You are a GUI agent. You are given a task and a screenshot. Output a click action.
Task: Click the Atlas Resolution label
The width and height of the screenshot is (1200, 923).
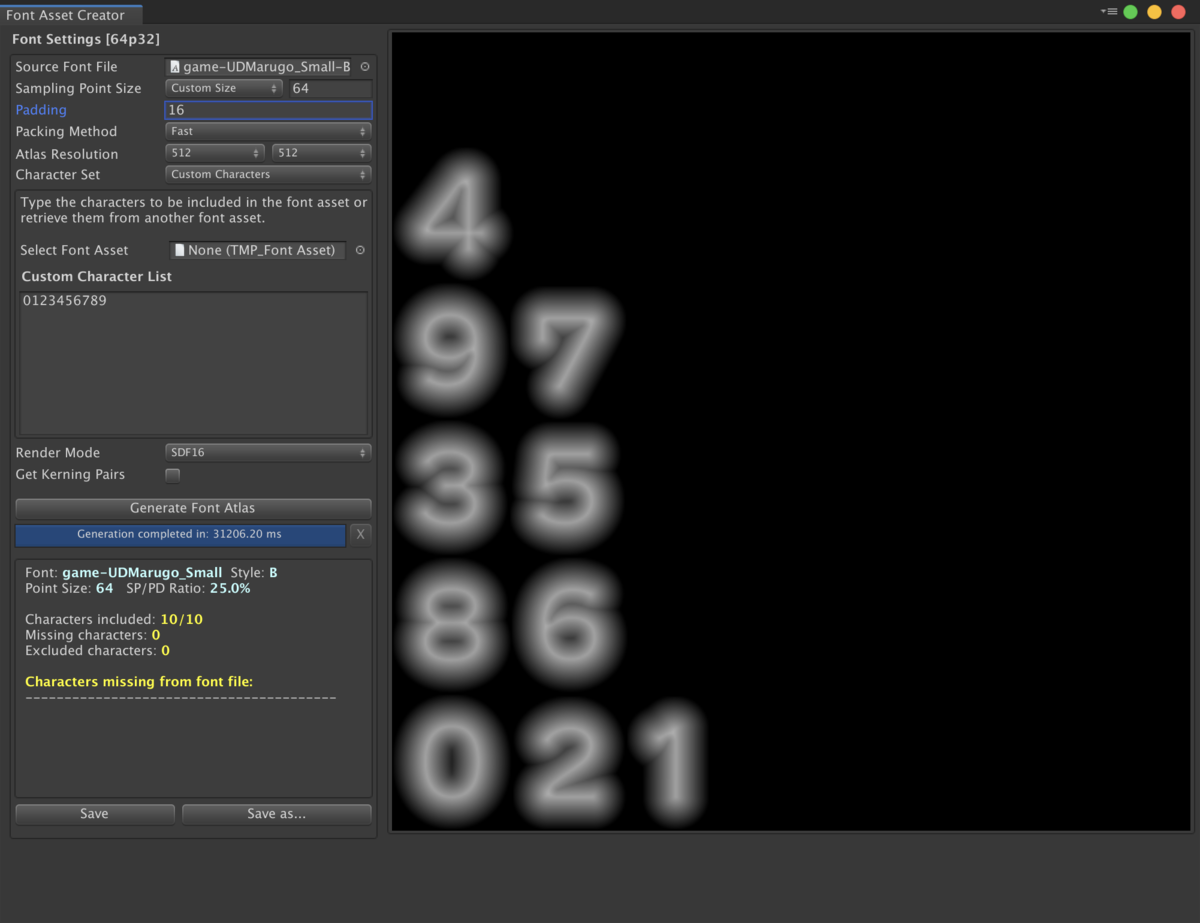67,154
